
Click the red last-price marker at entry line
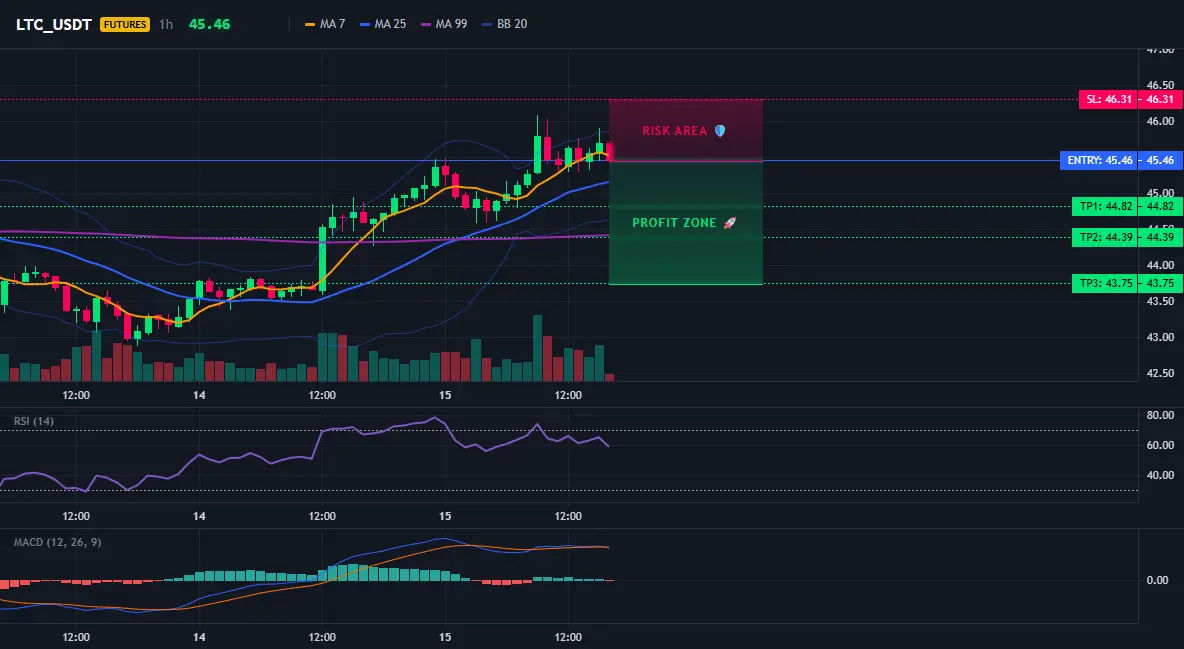pyautogui.click(x=609, y=151)
